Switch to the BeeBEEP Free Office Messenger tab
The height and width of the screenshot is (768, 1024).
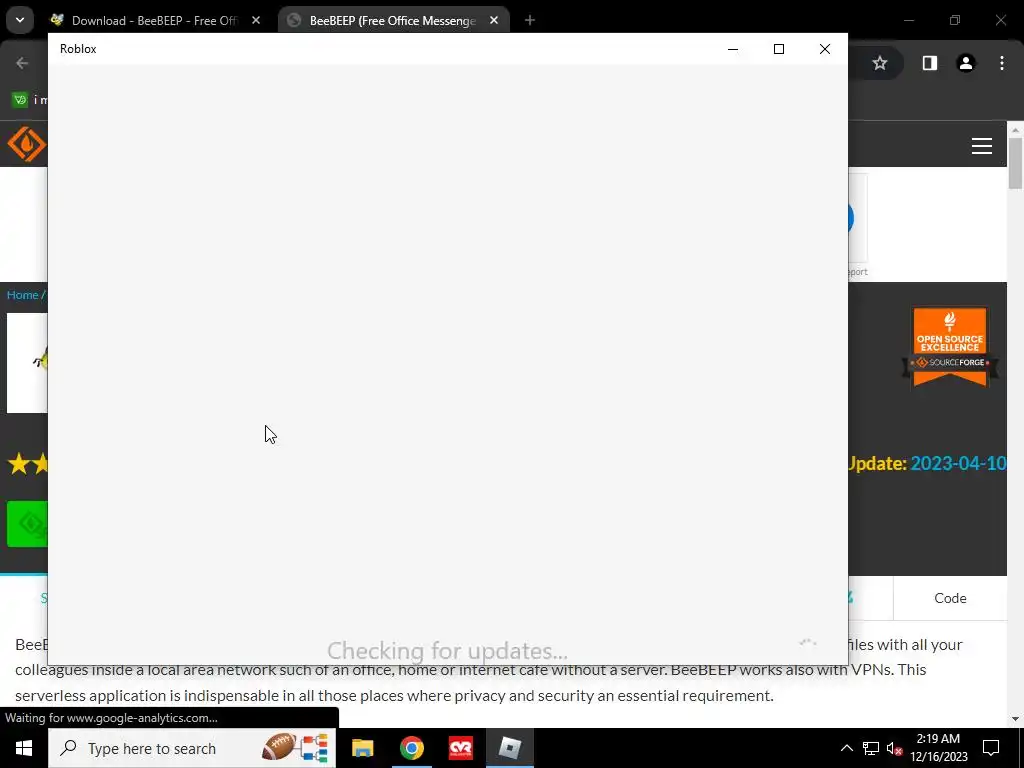tap(392, 20)
